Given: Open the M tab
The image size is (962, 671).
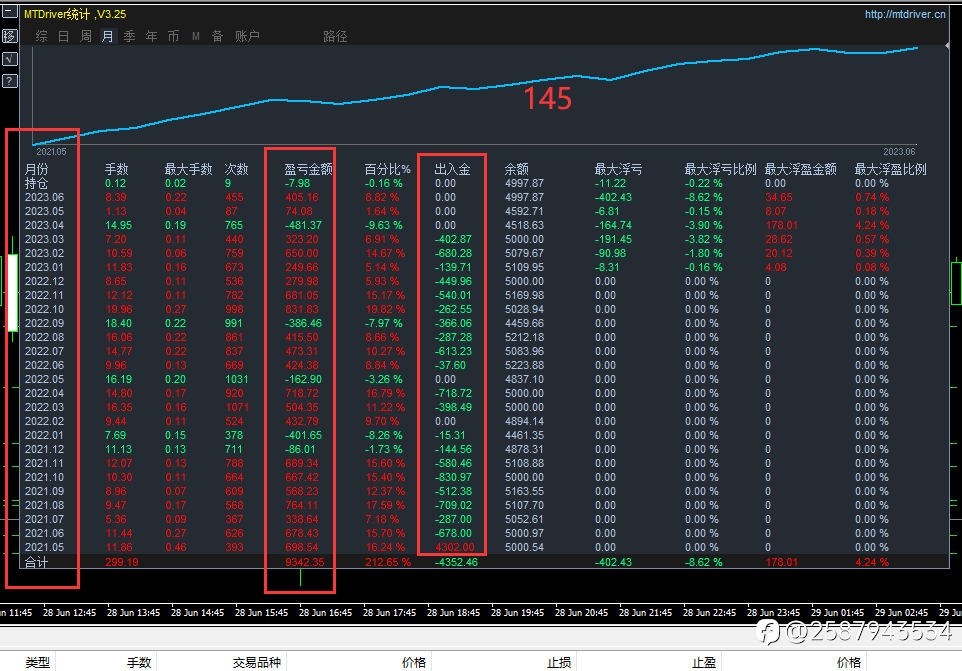Looking at the screenshot, I should pos(196,36).
